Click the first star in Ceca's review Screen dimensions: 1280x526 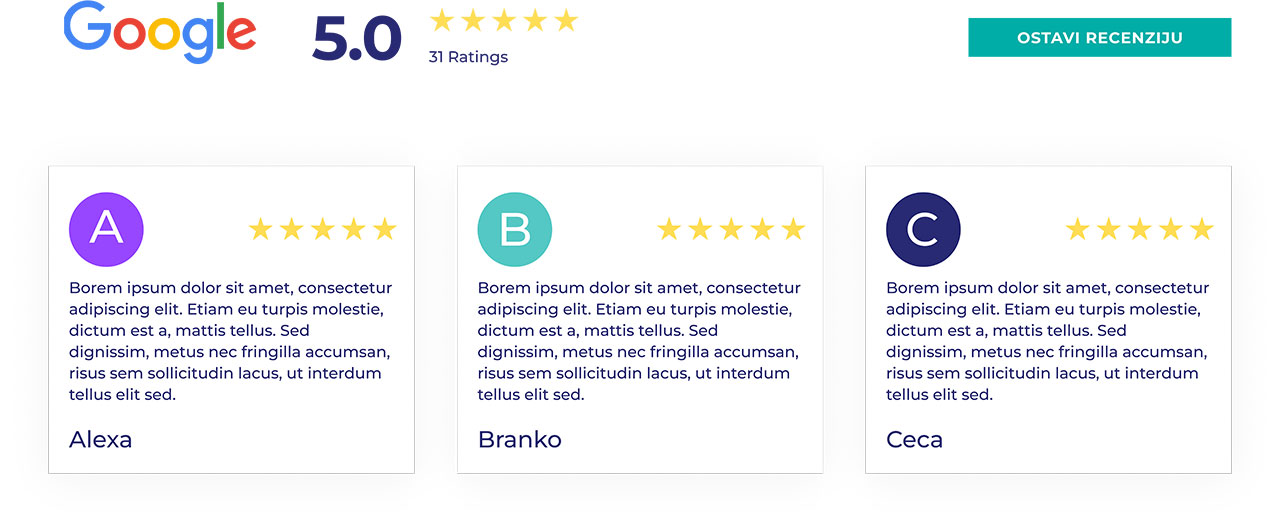pos(1077,230)
